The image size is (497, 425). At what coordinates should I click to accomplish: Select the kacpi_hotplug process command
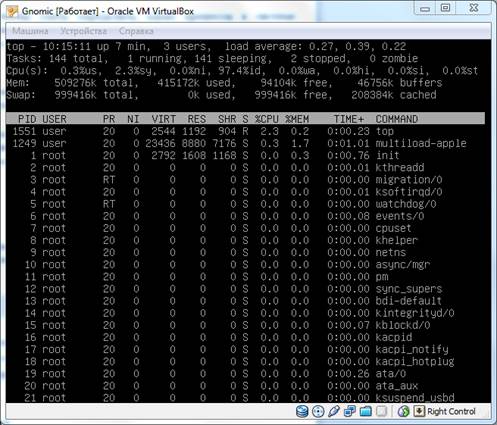click(x=415, y=362)
